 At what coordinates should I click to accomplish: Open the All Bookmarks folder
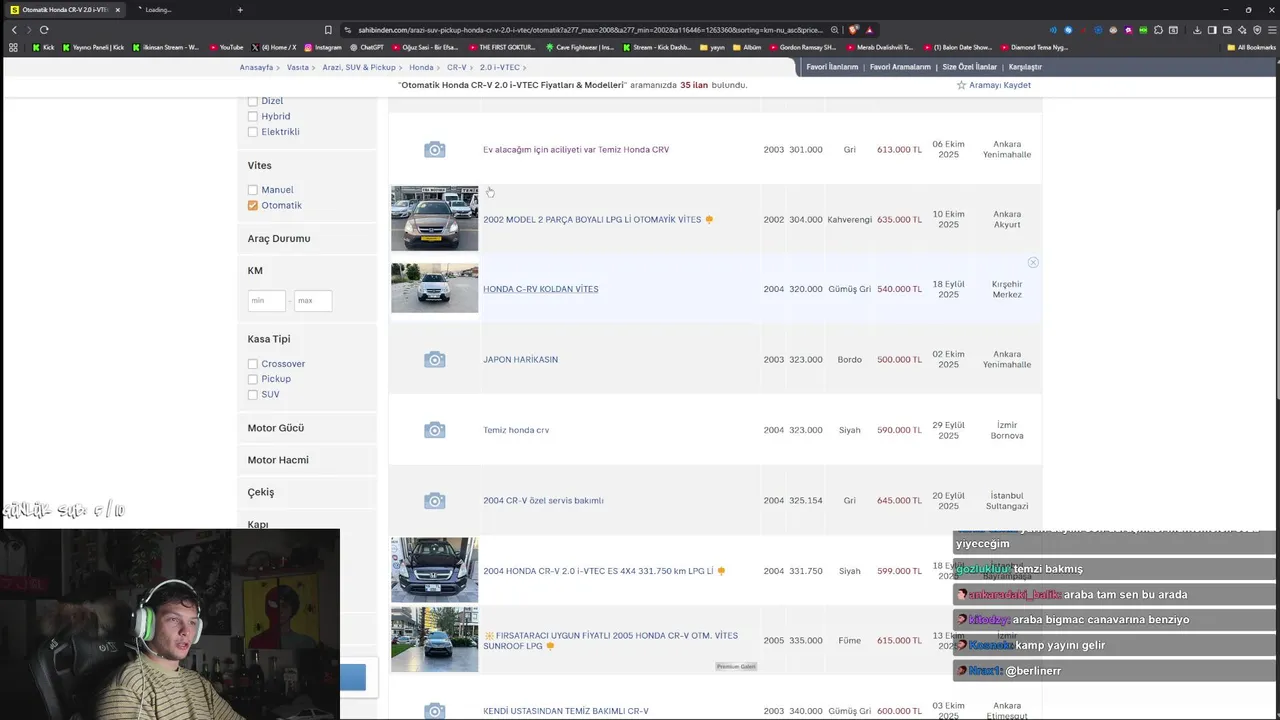tap(1251, 47)
